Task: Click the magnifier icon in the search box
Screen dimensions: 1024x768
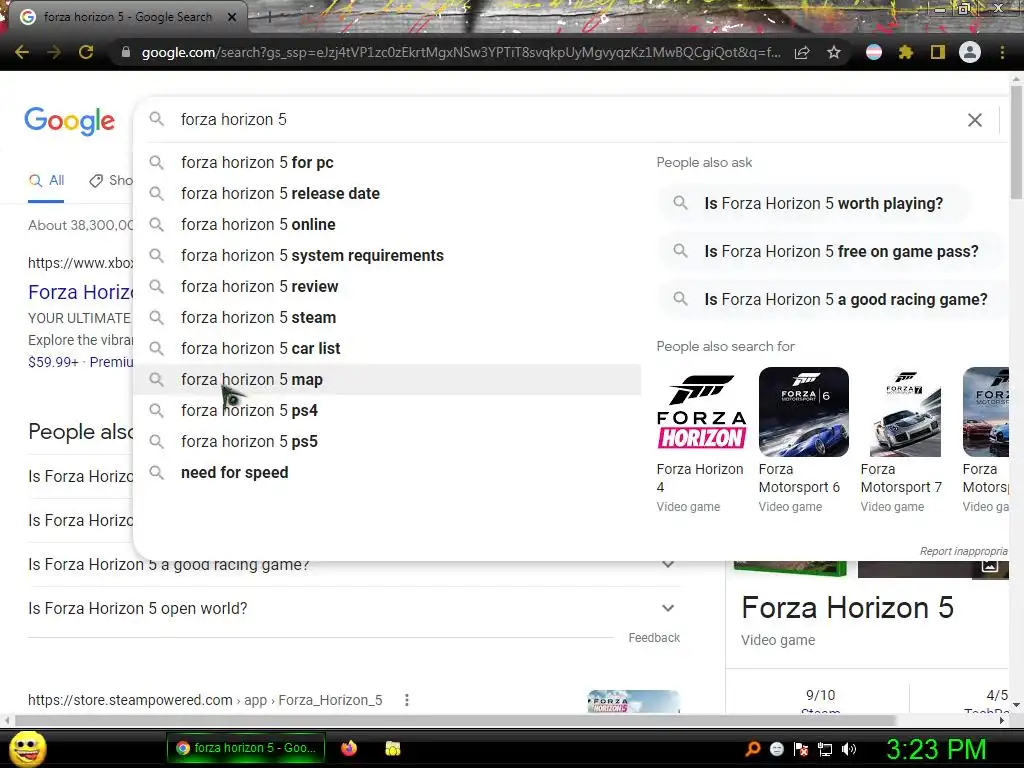Action: [x=156, y=119]
